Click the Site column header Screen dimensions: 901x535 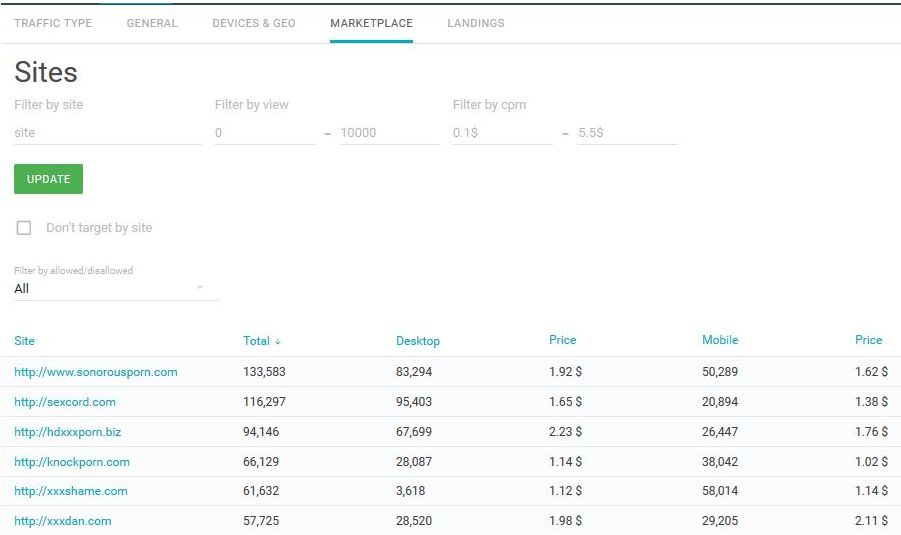pos(24,341)
